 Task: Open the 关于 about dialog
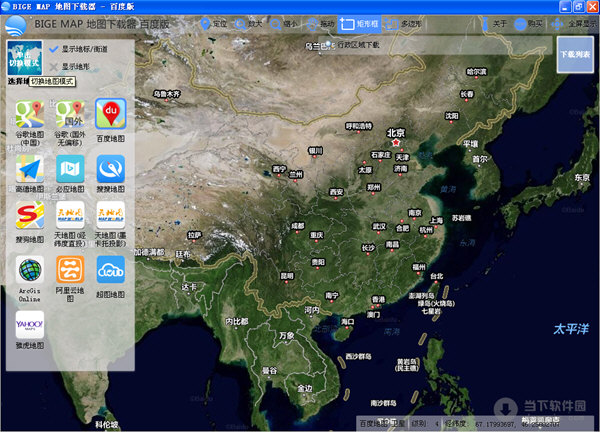pos(494,24)
